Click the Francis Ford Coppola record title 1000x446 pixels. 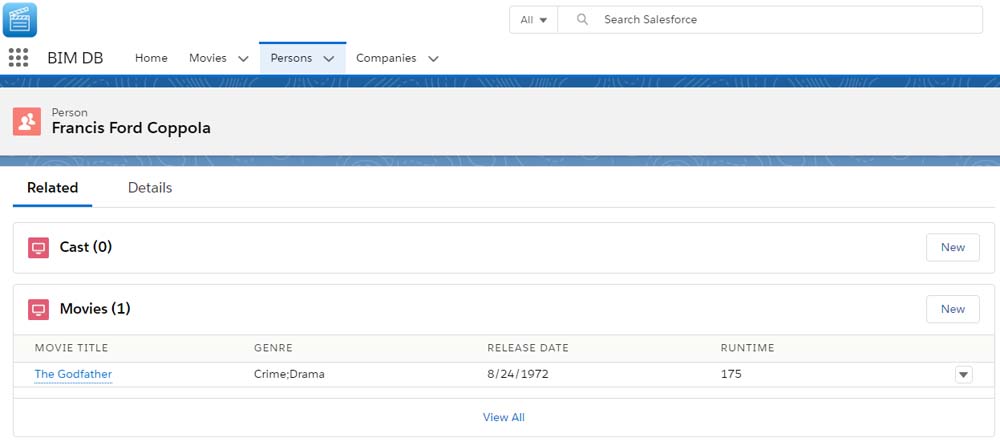coord(131,128)
